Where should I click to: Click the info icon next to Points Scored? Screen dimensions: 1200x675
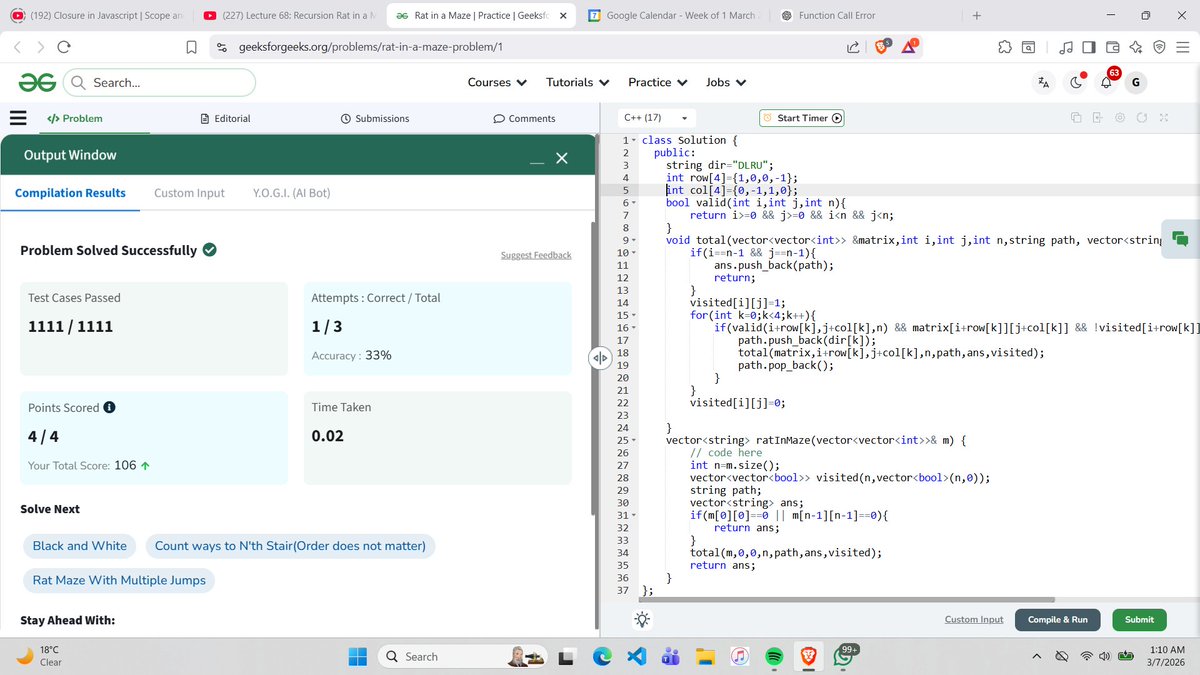(109, 408)
